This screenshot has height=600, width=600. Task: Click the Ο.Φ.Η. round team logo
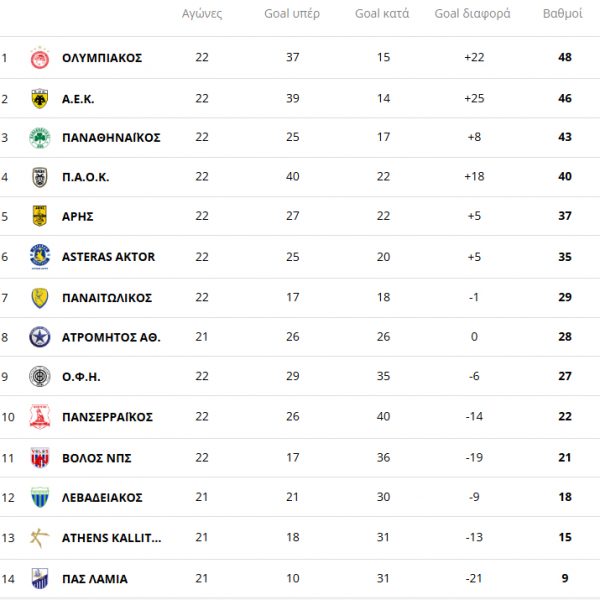tap(39, 377)
